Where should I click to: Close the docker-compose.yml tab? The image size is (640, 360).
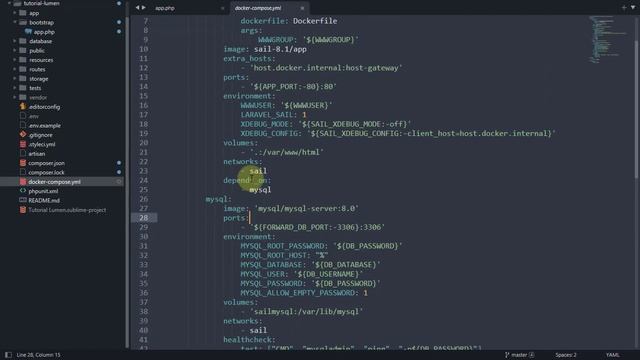tap(302, 8)
